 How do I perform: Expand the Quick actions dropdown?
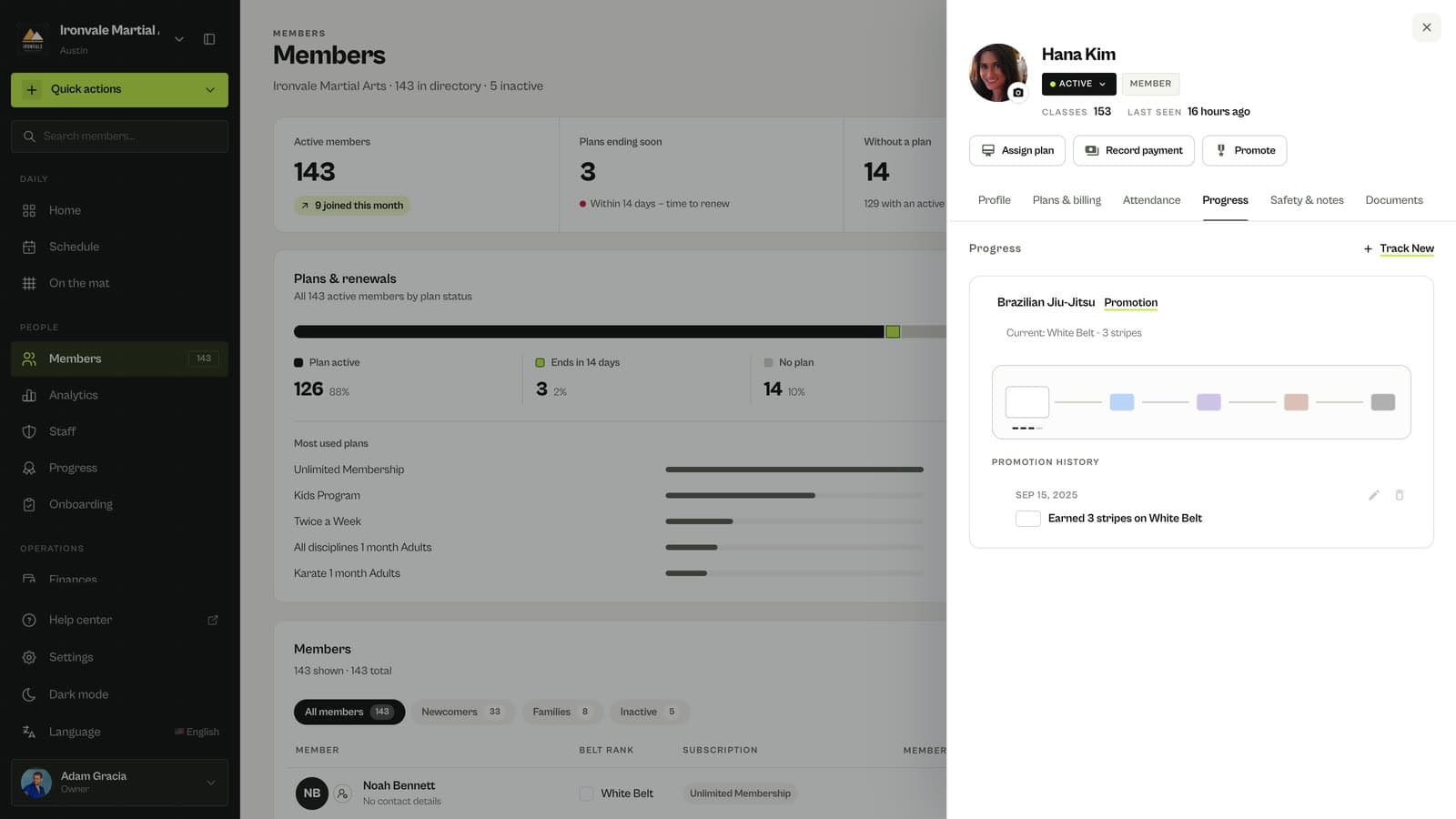(x=210, y=89)
